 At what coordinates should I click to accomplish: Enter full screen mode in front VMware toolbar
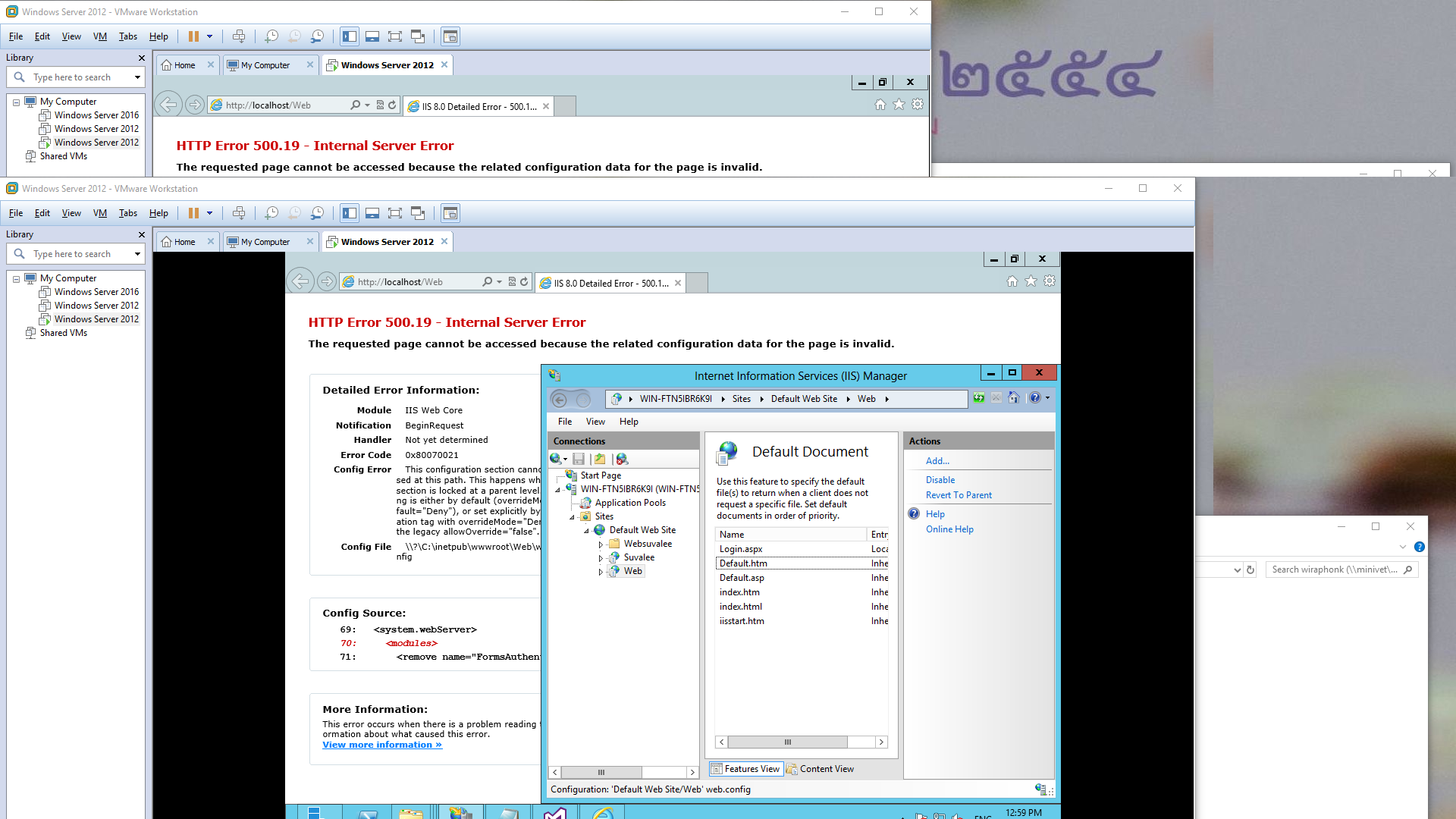(395, 213)
